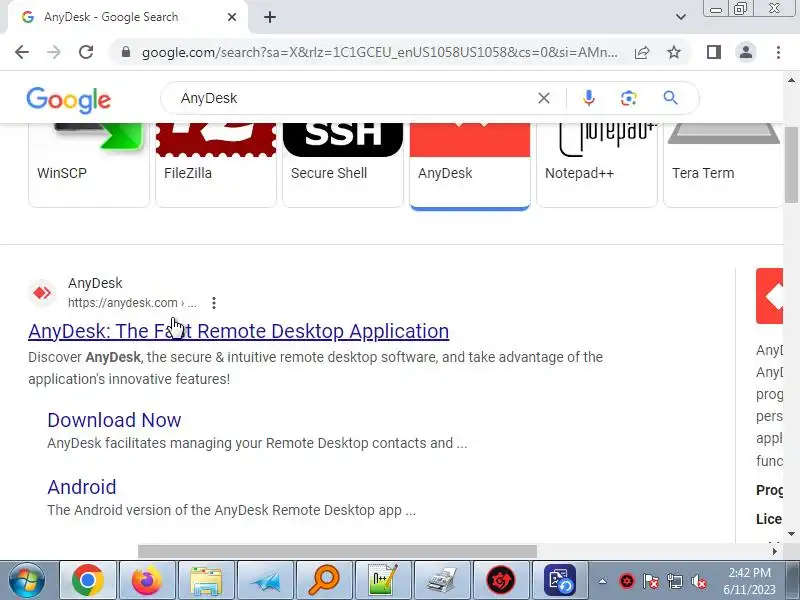This screenshot has width=800, height=600.
Task: Open the Notepad++ related search card
Action: pos(597,164)
